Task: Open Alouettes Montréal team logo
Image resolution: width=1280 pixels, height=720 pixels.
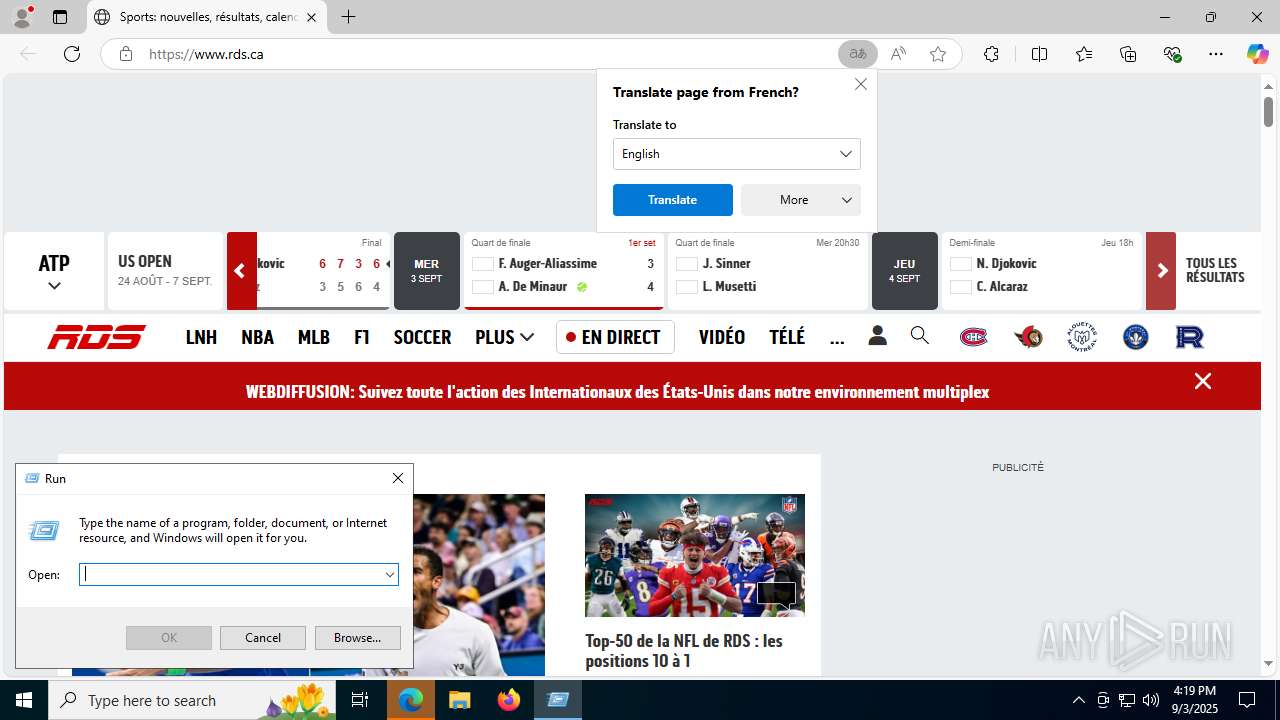Action: 1082,337
